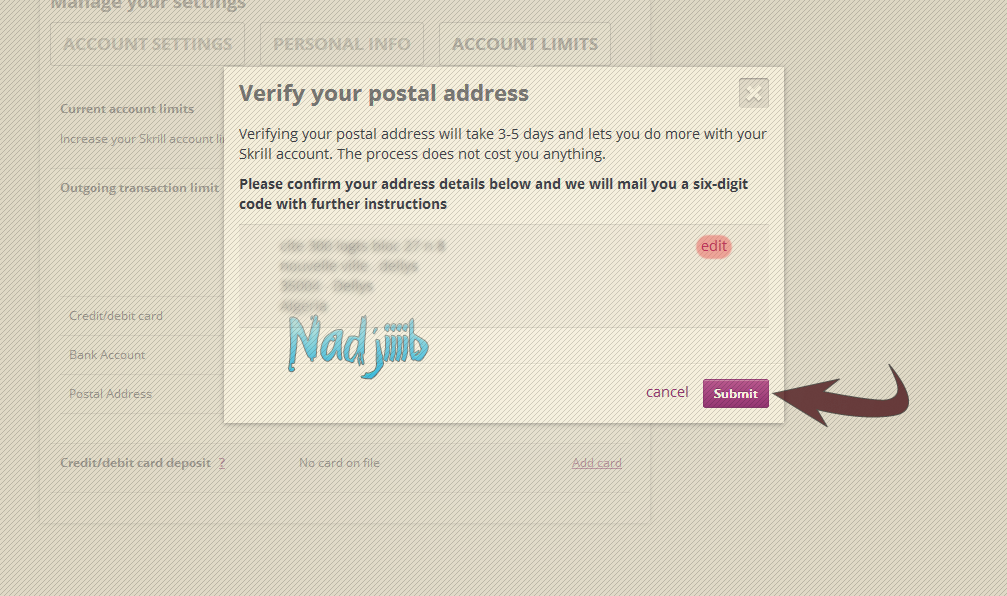Select the Postal Address row
1007x596 pixels.
110,394
